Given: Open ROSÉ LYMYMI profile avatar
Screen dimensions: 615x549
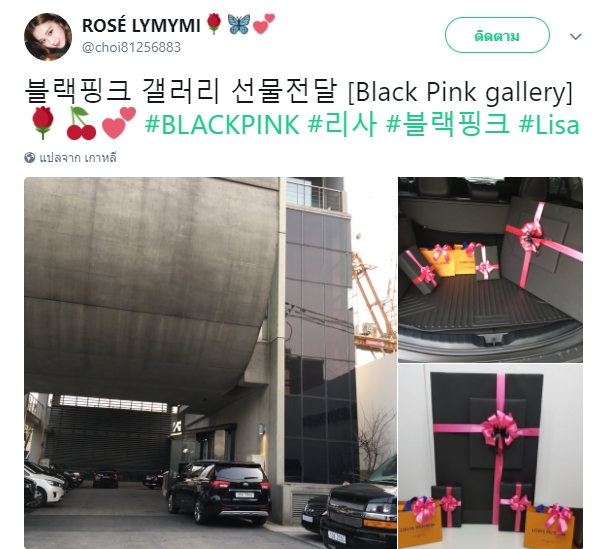Looking at the screenshot, I should coord(48,36).
